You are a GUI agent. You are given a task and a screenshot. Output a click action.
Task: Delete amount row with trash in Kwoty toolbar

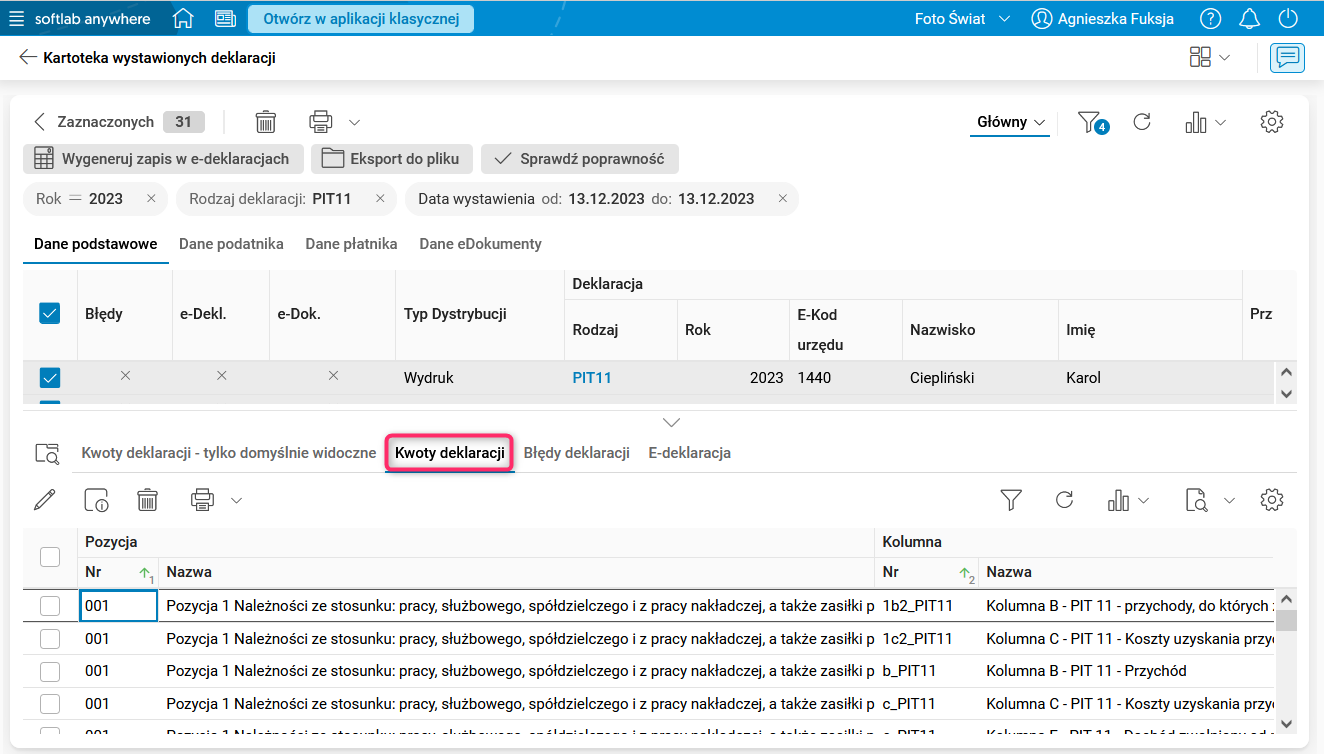(148, 500)
